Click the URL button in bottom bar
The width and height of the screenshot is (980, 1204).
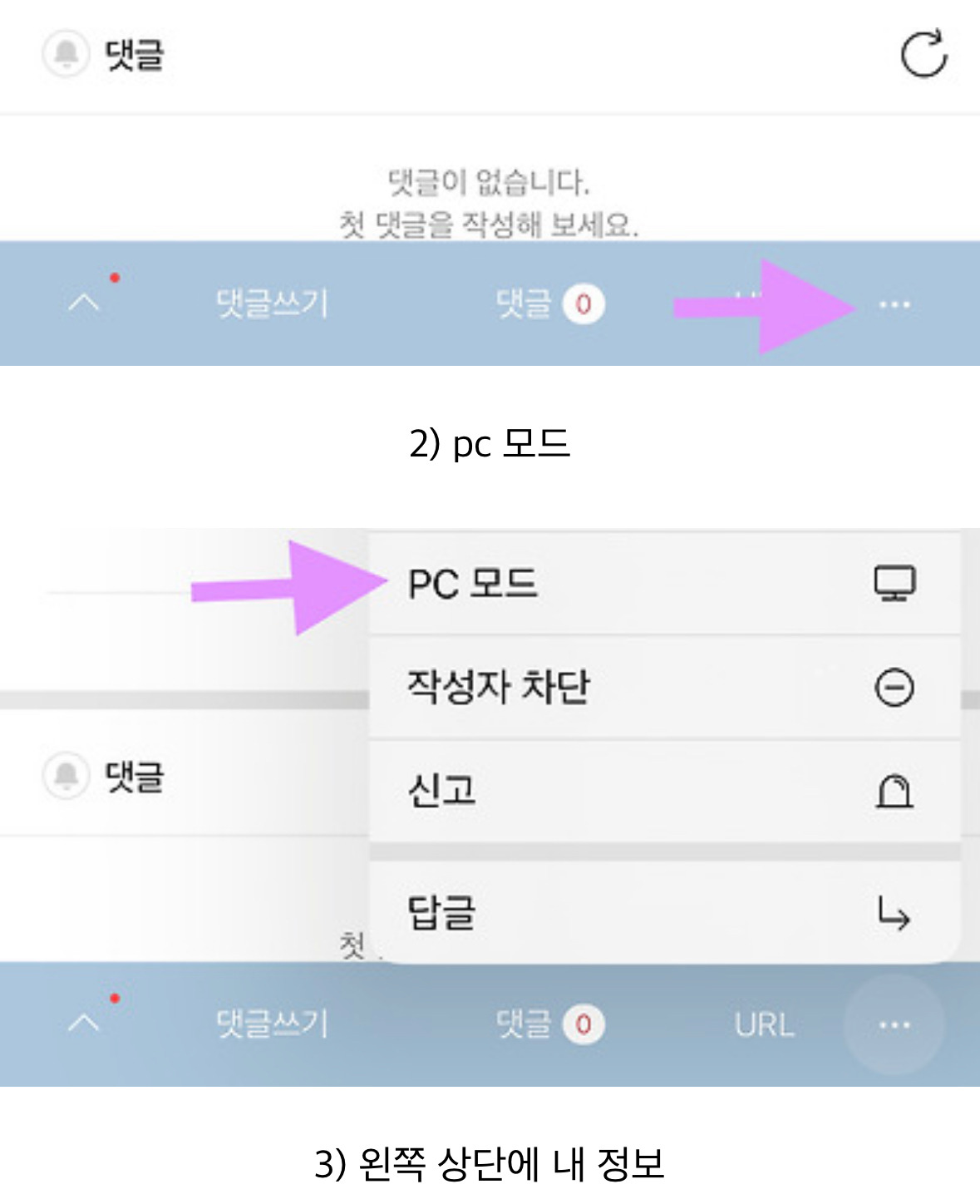point(764,1025)
